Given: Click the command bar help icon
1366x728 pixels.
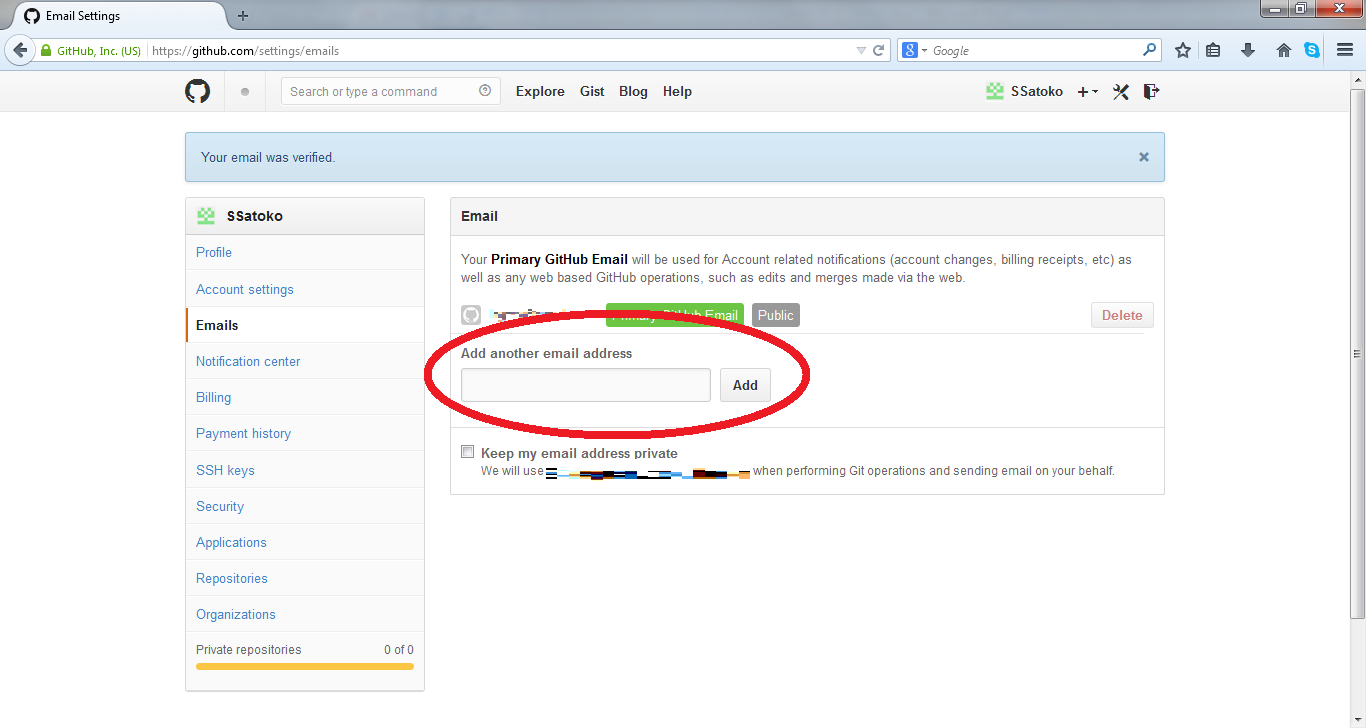Looking at the screenshot, I should pyautogui.click(x=485, y=90).
